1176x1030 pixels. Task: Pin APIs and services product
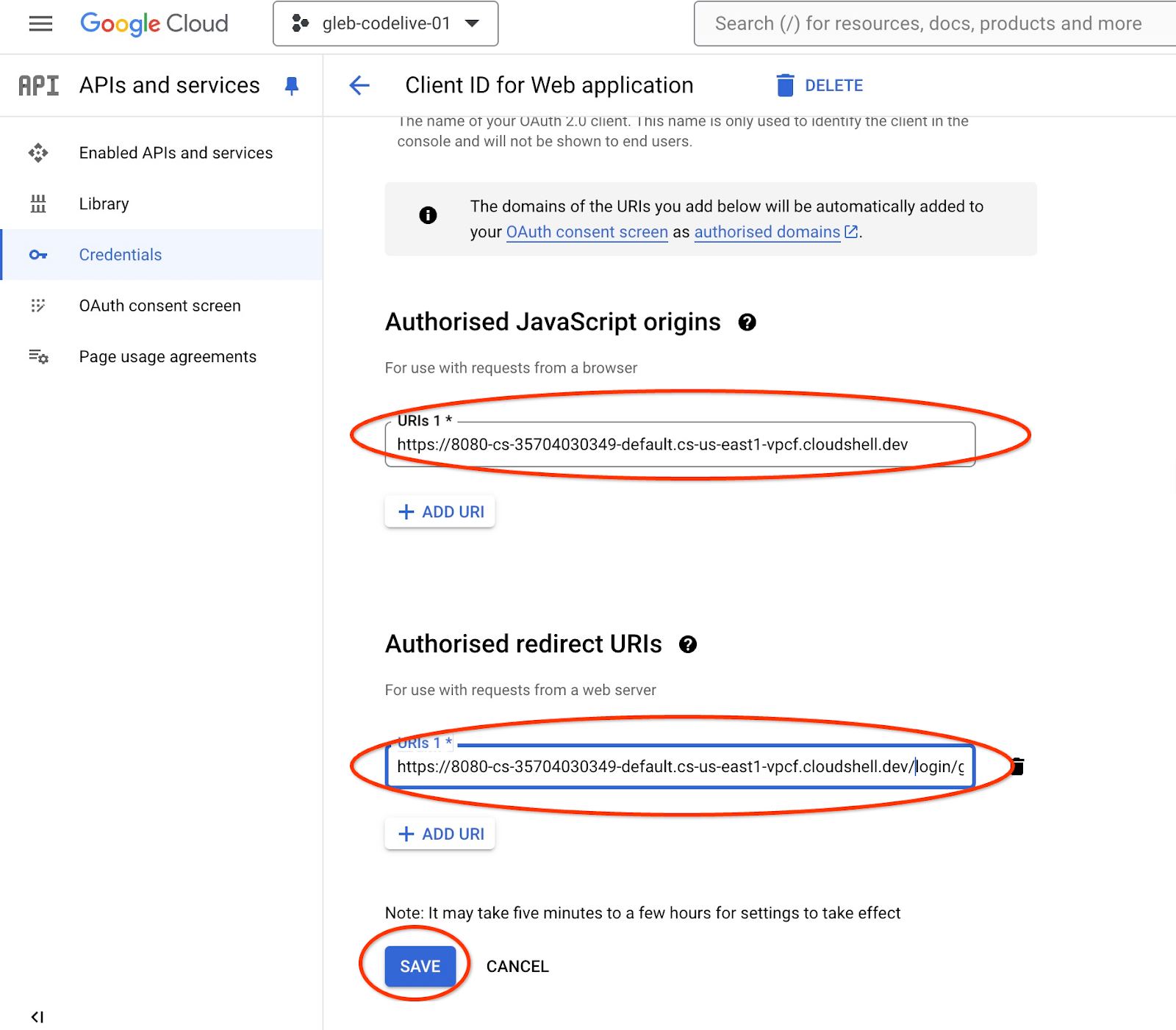click(292, 86)
